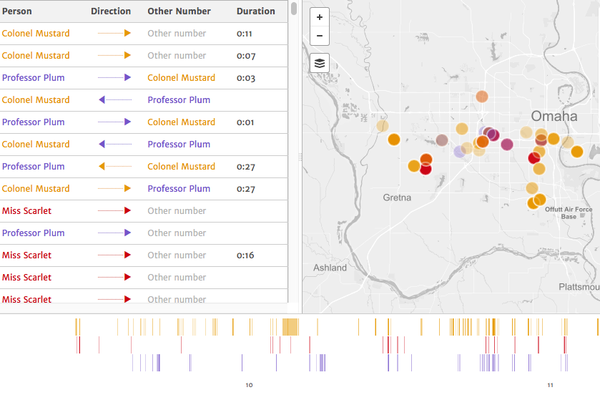Sort table by Direction column header
The image size is (600, 400).
(110, 11)
